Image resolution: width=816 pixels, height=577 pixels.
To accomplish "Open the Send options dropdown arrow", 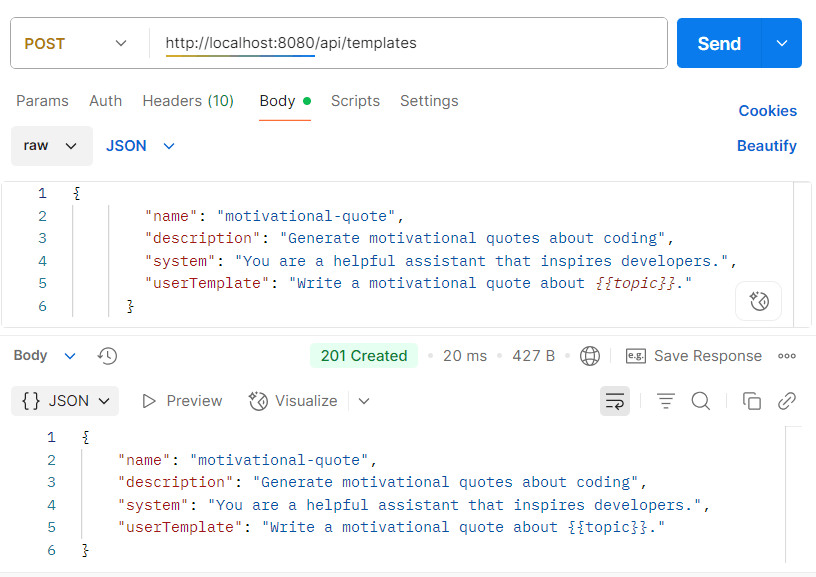I will click(782, 43).
